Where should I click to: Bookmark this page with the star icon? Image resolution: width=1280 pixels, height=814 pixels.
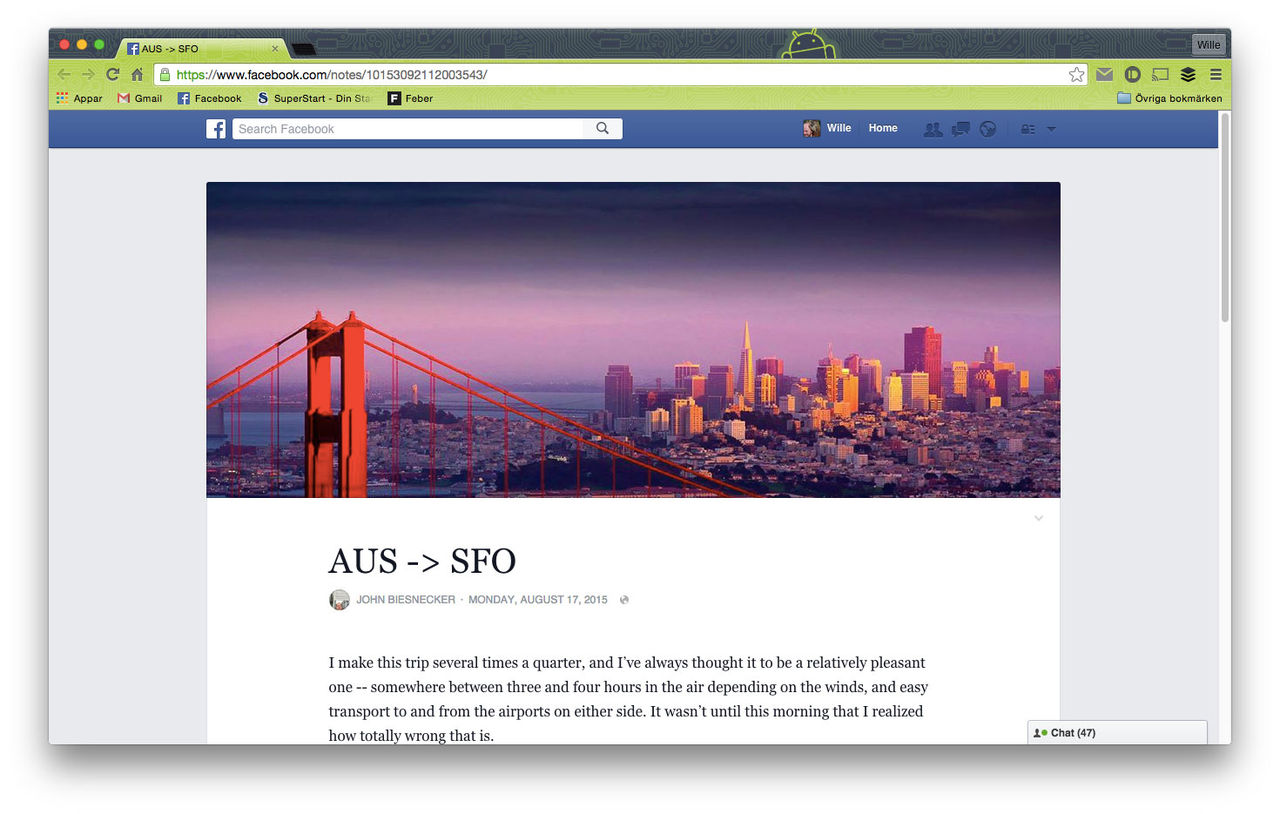(x=1076, y=75)
